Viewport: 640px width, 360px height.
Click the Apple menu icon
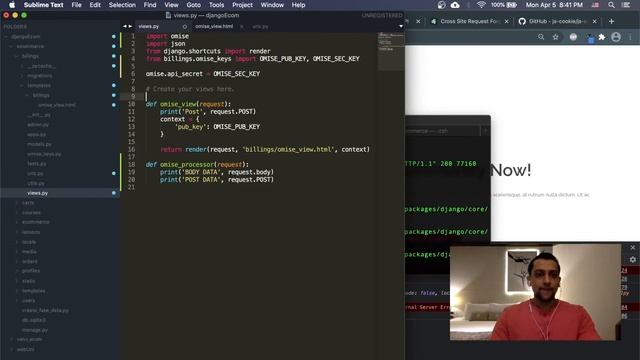coord(12,5)
